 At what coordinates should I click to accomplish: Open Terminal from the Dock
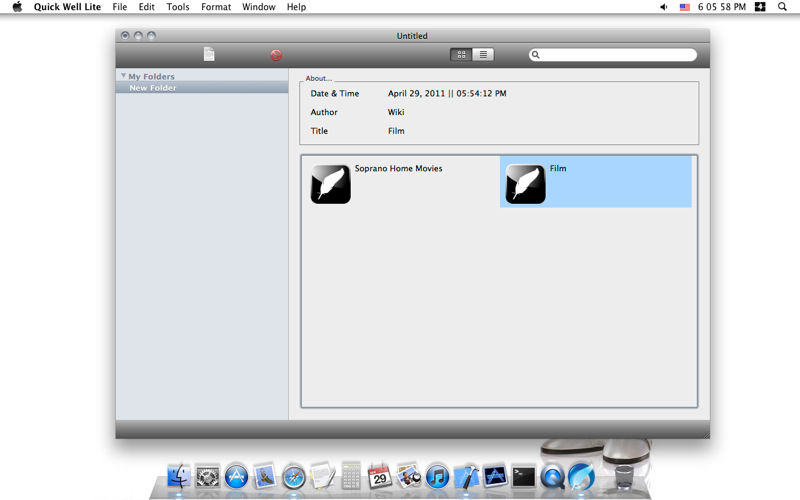523,478
